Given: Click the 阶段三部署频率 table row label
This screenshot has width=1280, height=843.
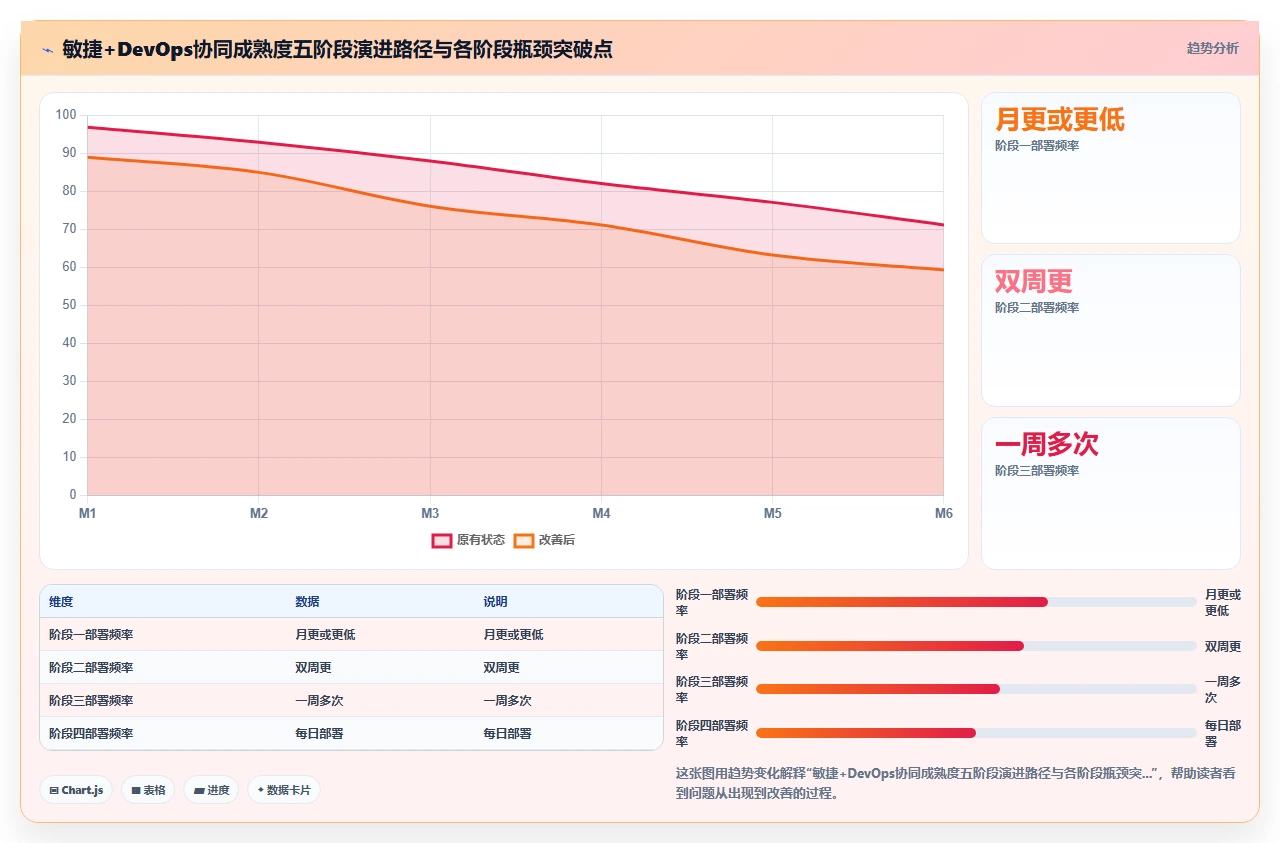Looking at the screenshot, I should pos(91,701).
